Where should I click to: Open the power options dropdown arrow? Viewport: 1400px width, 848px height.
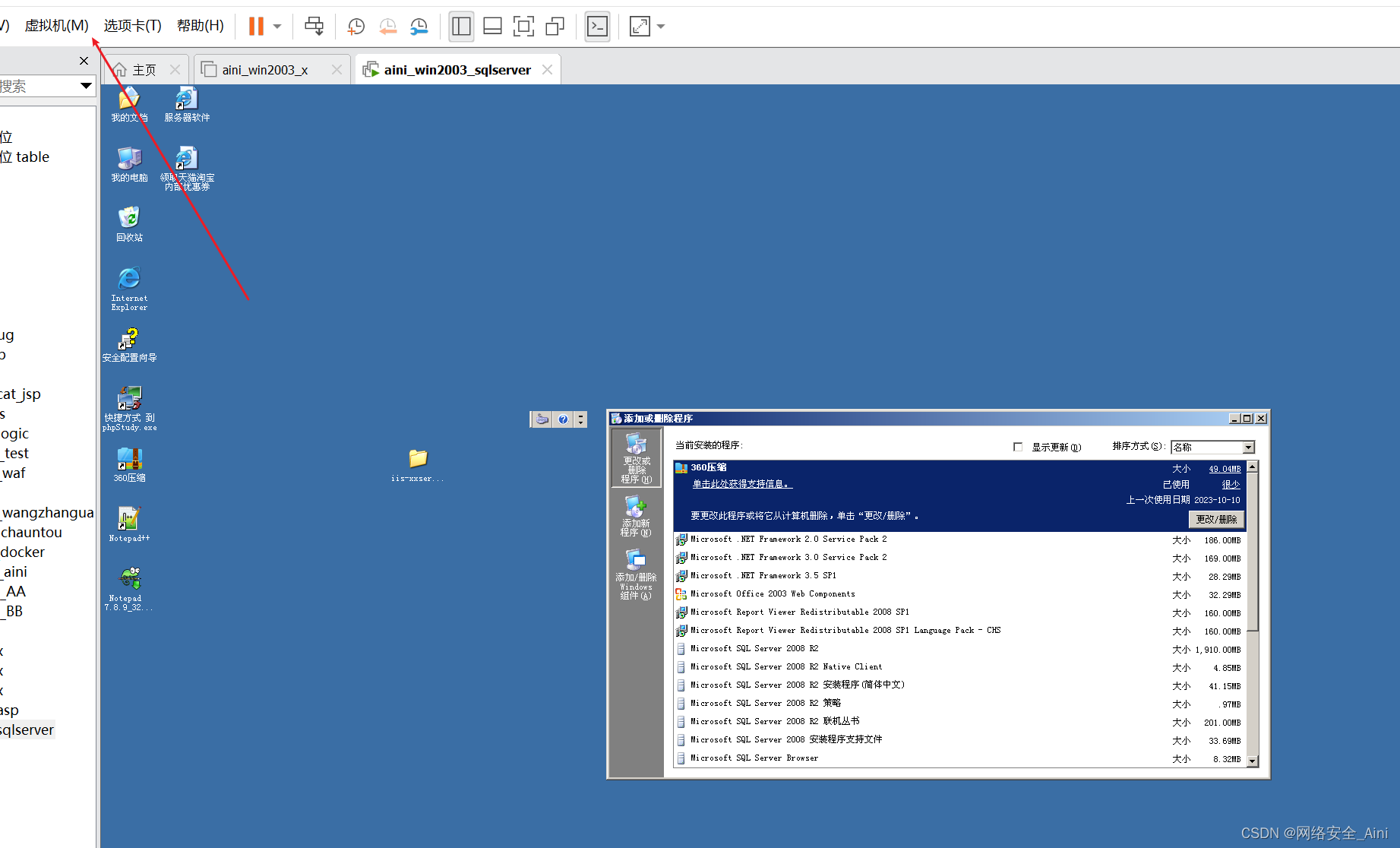pos(277,27)
